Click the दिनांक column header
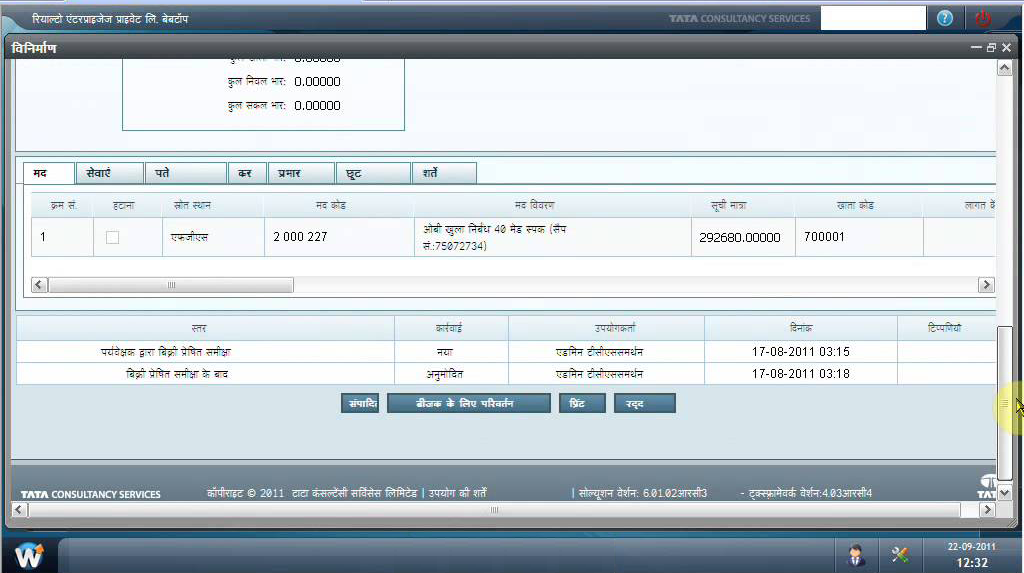The height and width of the screenshot is (573, 1024). point(801,328)
